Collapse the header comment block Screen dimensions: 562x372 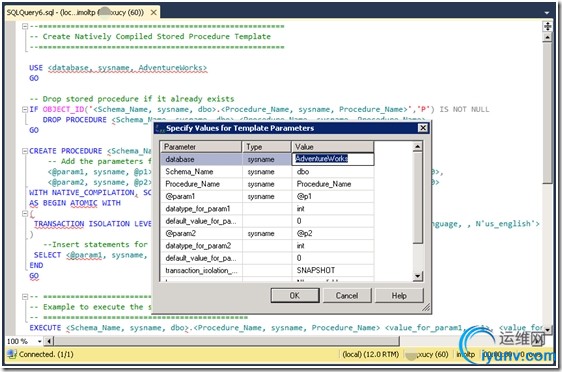pyautogui.click(x=25, y=26)
